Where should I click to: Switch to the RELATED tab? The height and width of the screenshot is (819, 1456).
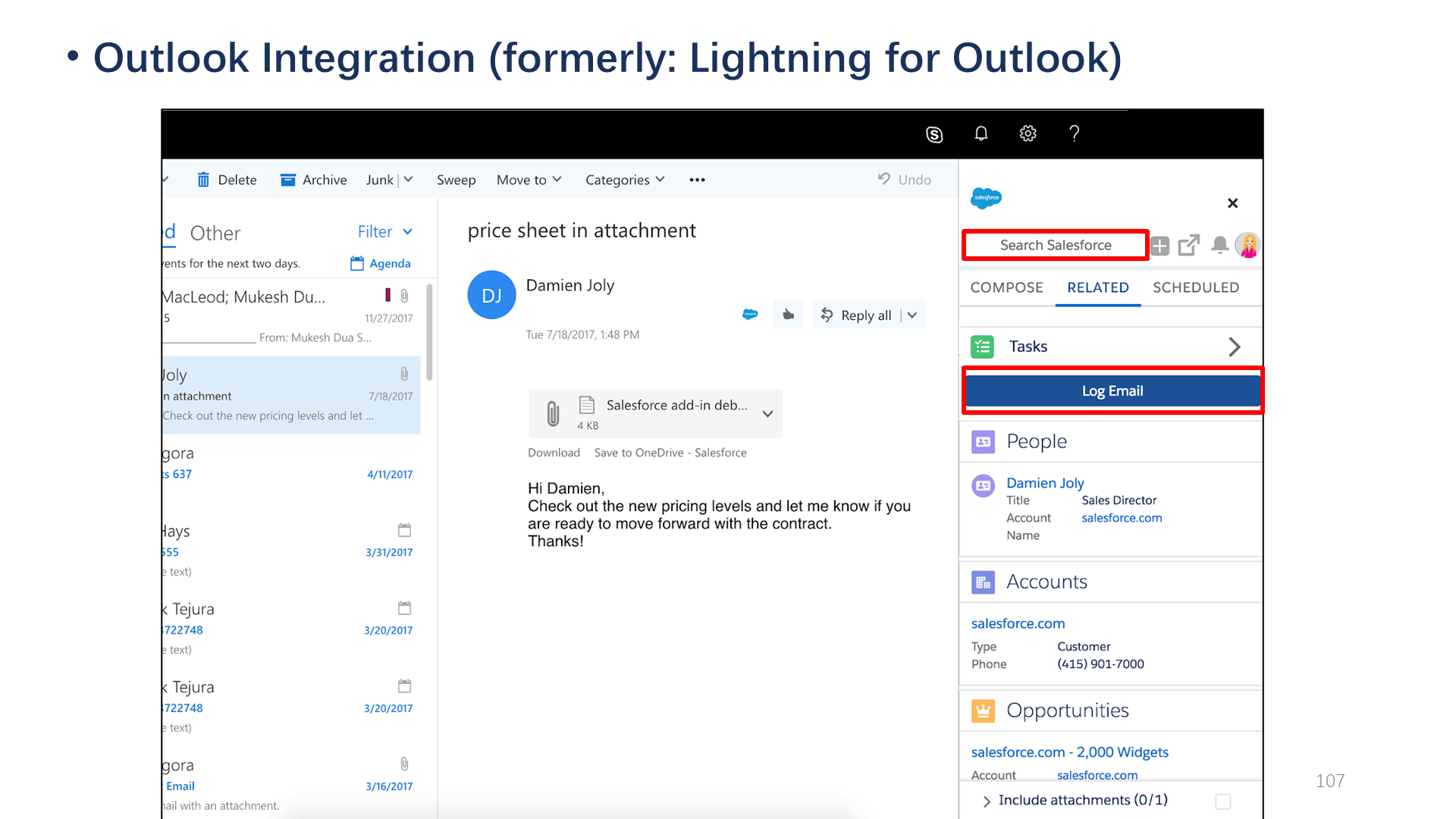[1098, 287]
